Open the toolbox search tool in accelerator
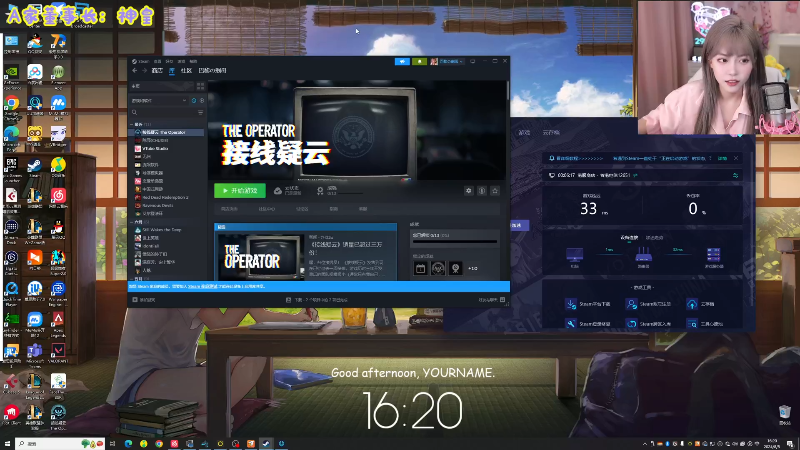 (x=705, y=323)
